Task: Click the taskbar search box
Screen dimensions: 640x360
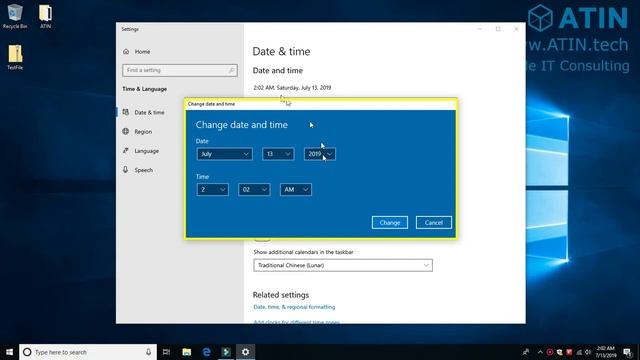Action: click(x=88, y=352)
